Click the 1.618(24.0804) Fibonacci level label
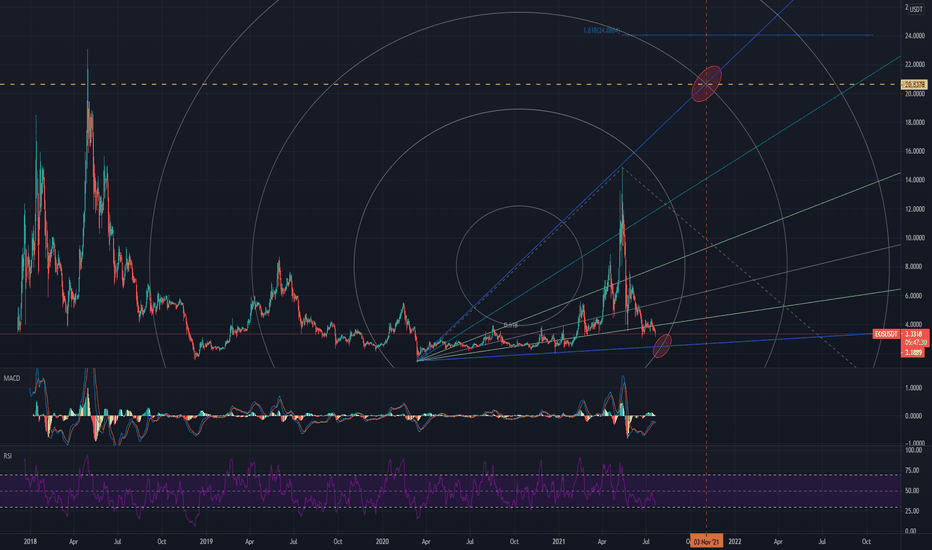 click(602, 30)
